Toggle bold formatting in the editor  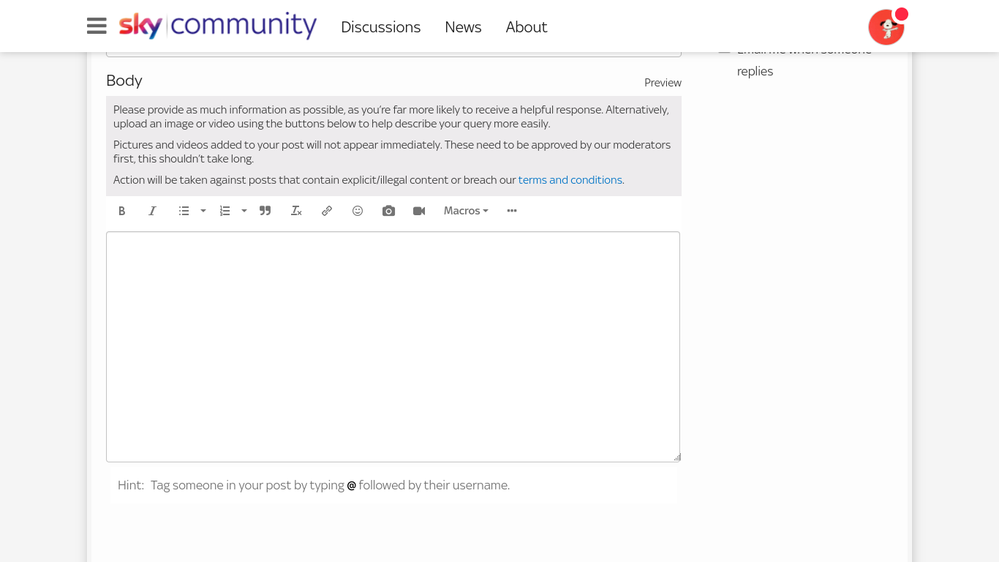pos(122,211)
